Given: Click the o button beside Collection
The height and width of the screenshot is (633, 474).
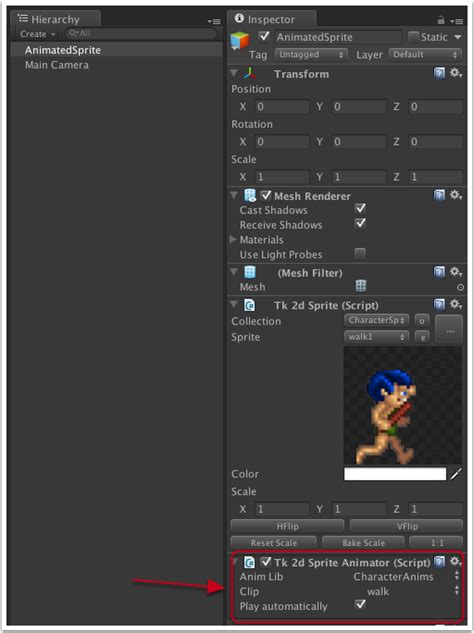Looking at the screenshot, I should coord(422,321).
